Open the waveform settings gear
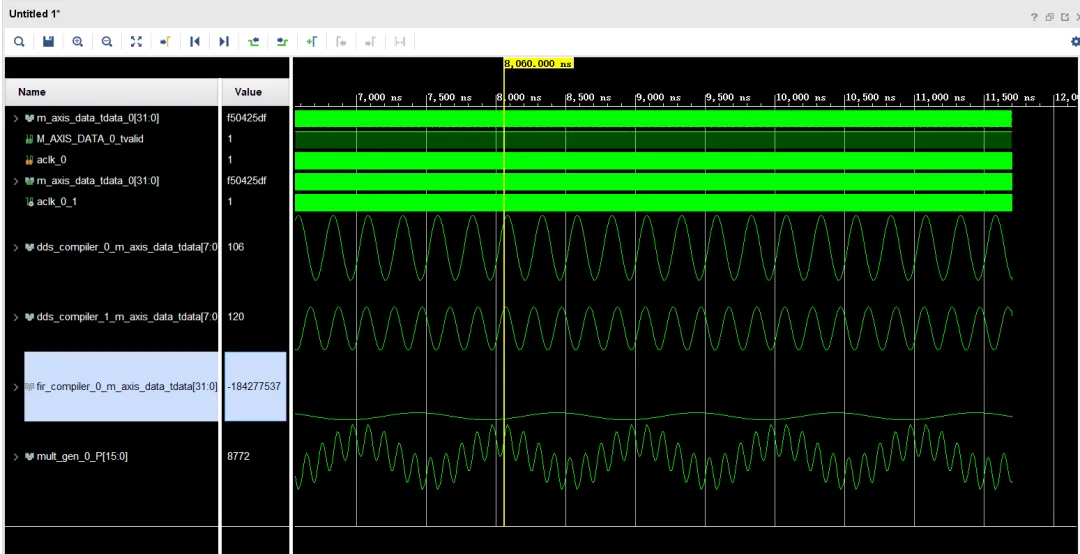 coord(1074,41)
